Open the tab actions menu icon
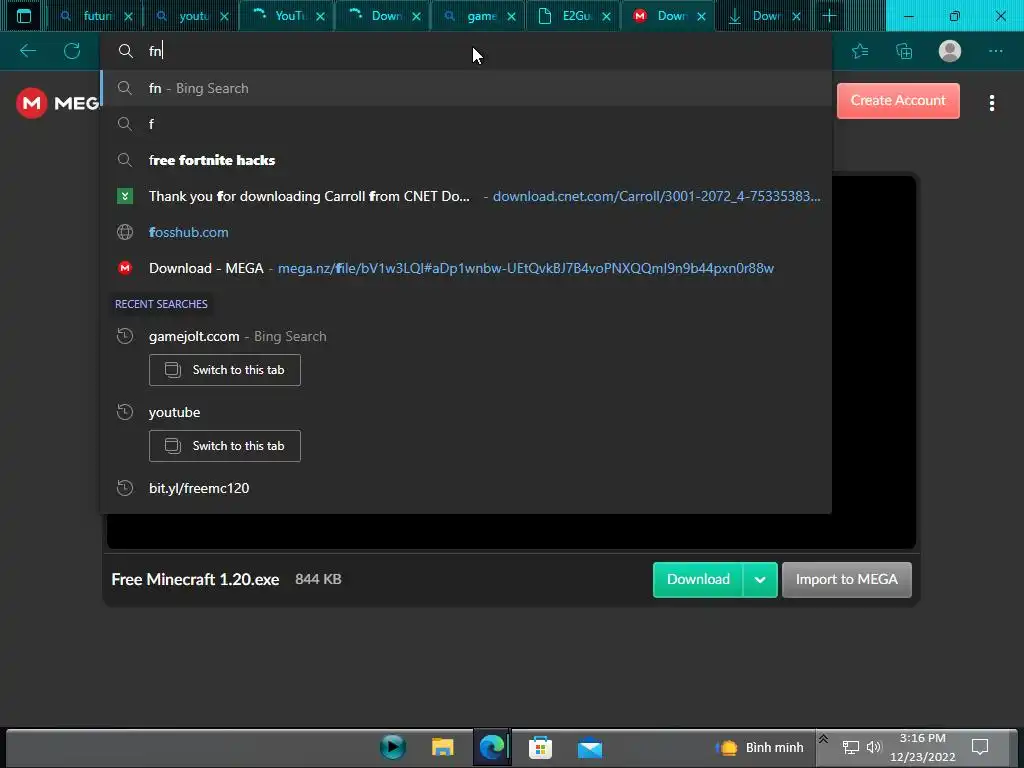 point(24,16)
